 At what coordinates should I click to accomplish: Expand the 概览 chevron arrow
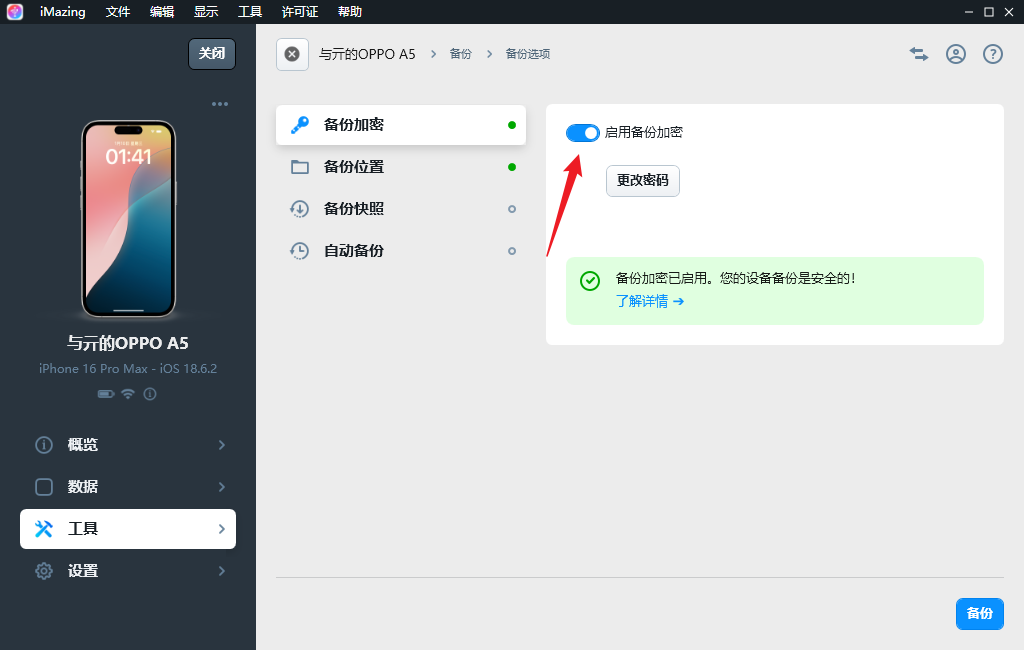tap(222, 445)
